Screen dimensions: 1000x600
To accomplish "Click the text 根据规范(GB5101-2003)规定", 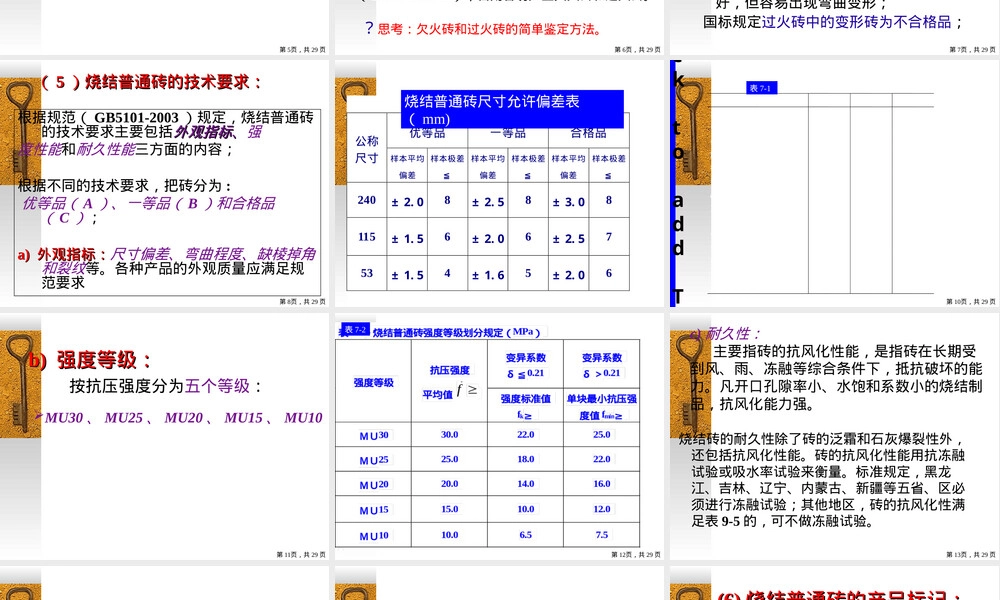I will 122,118.
